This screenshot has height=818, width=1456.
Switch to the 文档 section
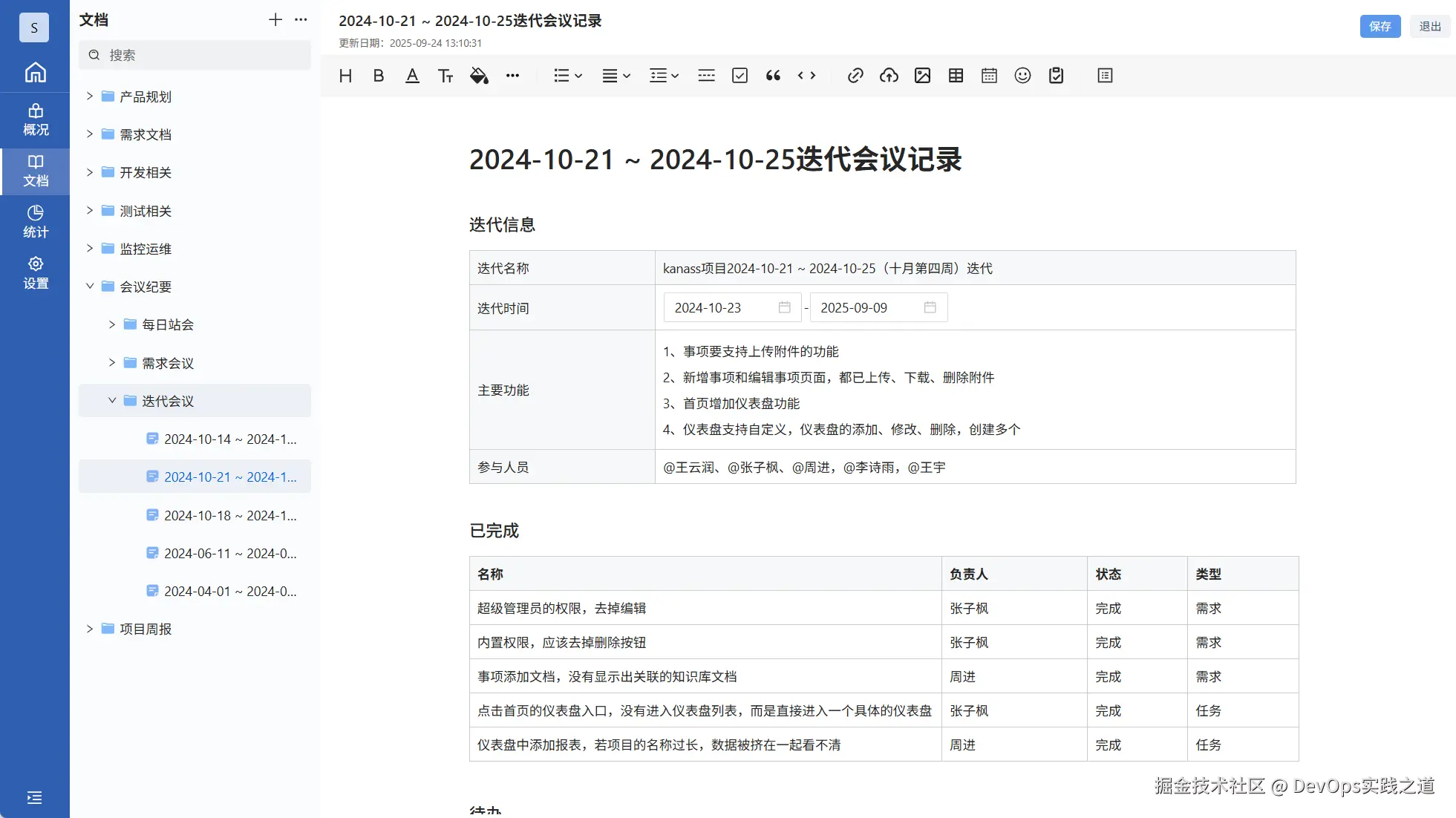(34, 171)
